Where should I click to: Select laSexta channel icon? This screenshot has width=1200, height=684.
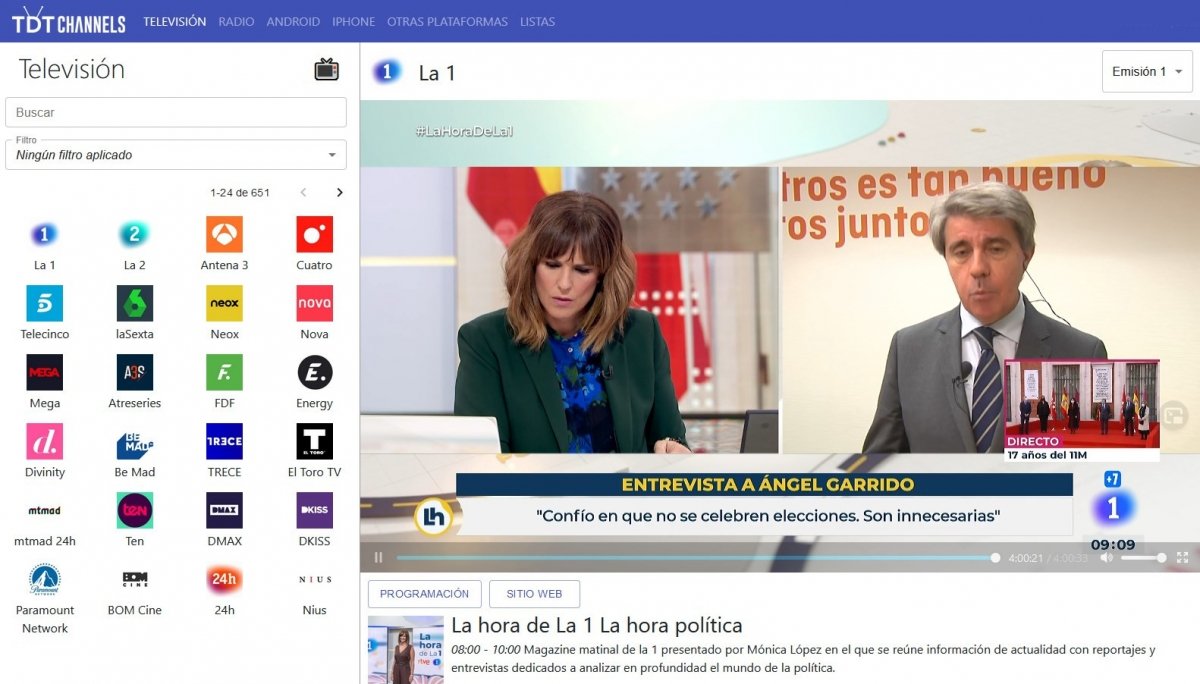[134, 304]
